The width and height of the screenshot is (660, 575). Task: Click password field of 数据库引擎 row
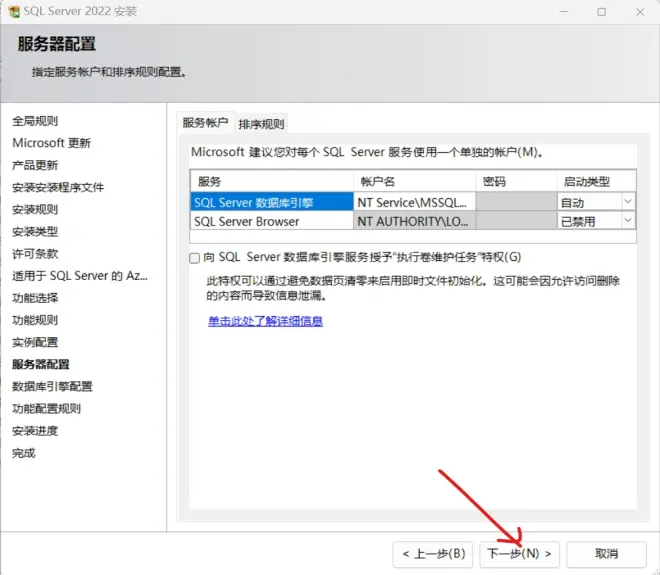516,202
